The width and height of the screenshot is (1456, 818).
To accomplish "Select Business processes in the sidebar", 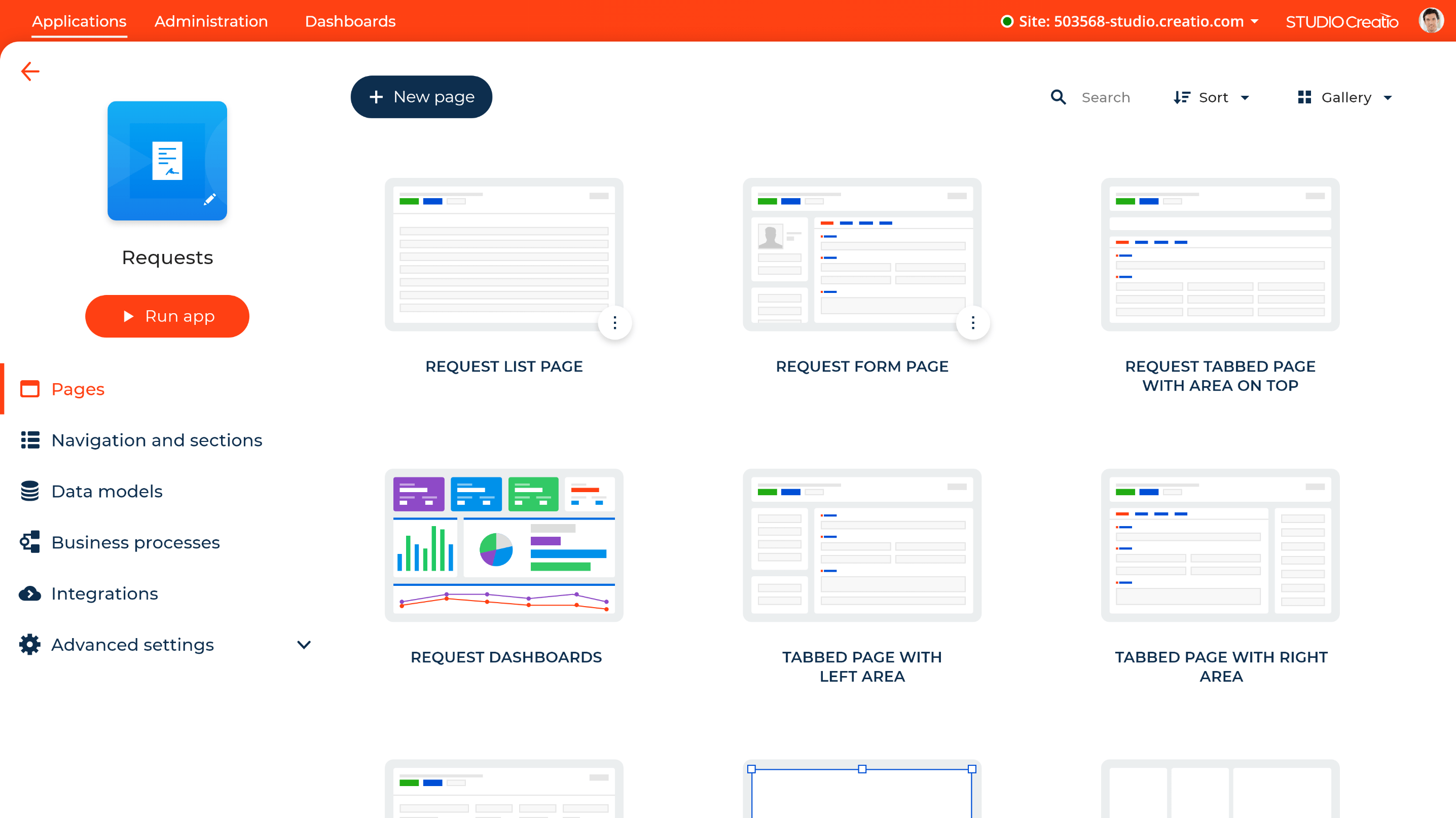I will pos(136,542).
